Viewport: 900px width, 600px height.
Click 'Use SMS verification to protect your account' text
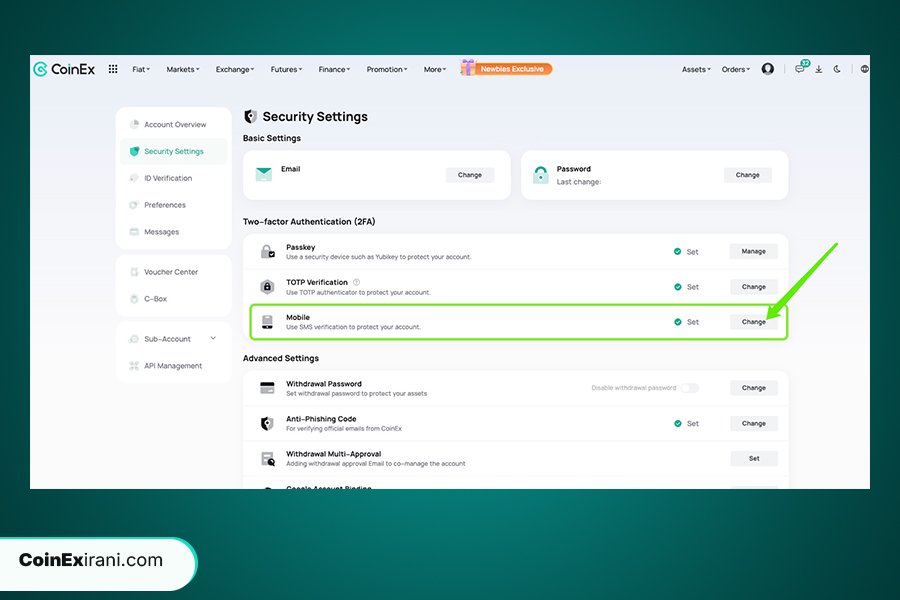(353, 327)
